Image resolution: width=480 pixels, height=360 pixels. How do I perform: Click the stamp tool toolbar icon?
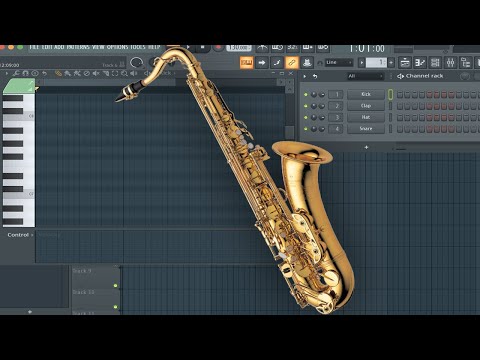[x=307, y=62]
